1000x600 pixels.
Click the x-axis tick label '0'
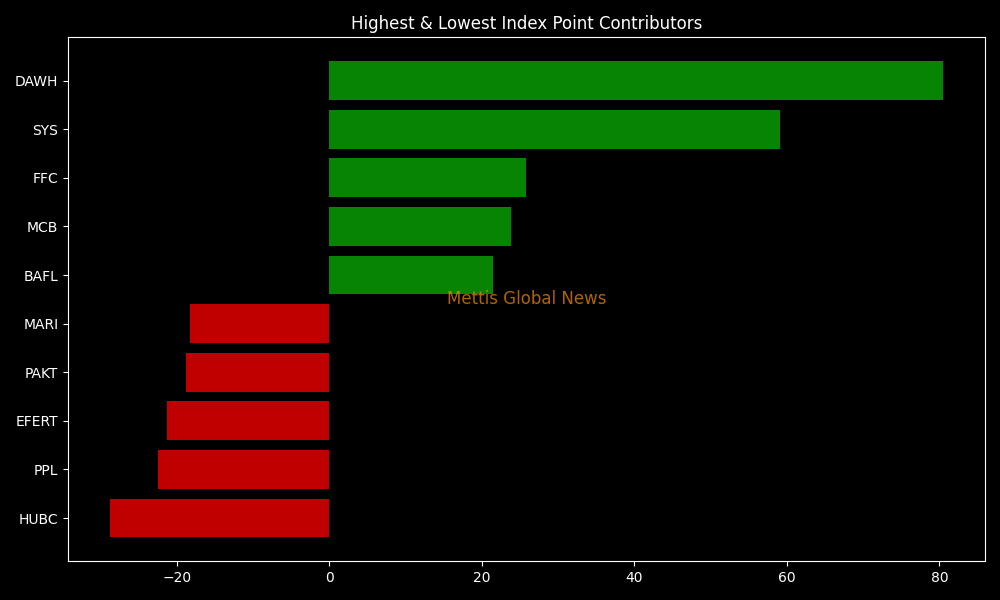[x=330, y=578]
